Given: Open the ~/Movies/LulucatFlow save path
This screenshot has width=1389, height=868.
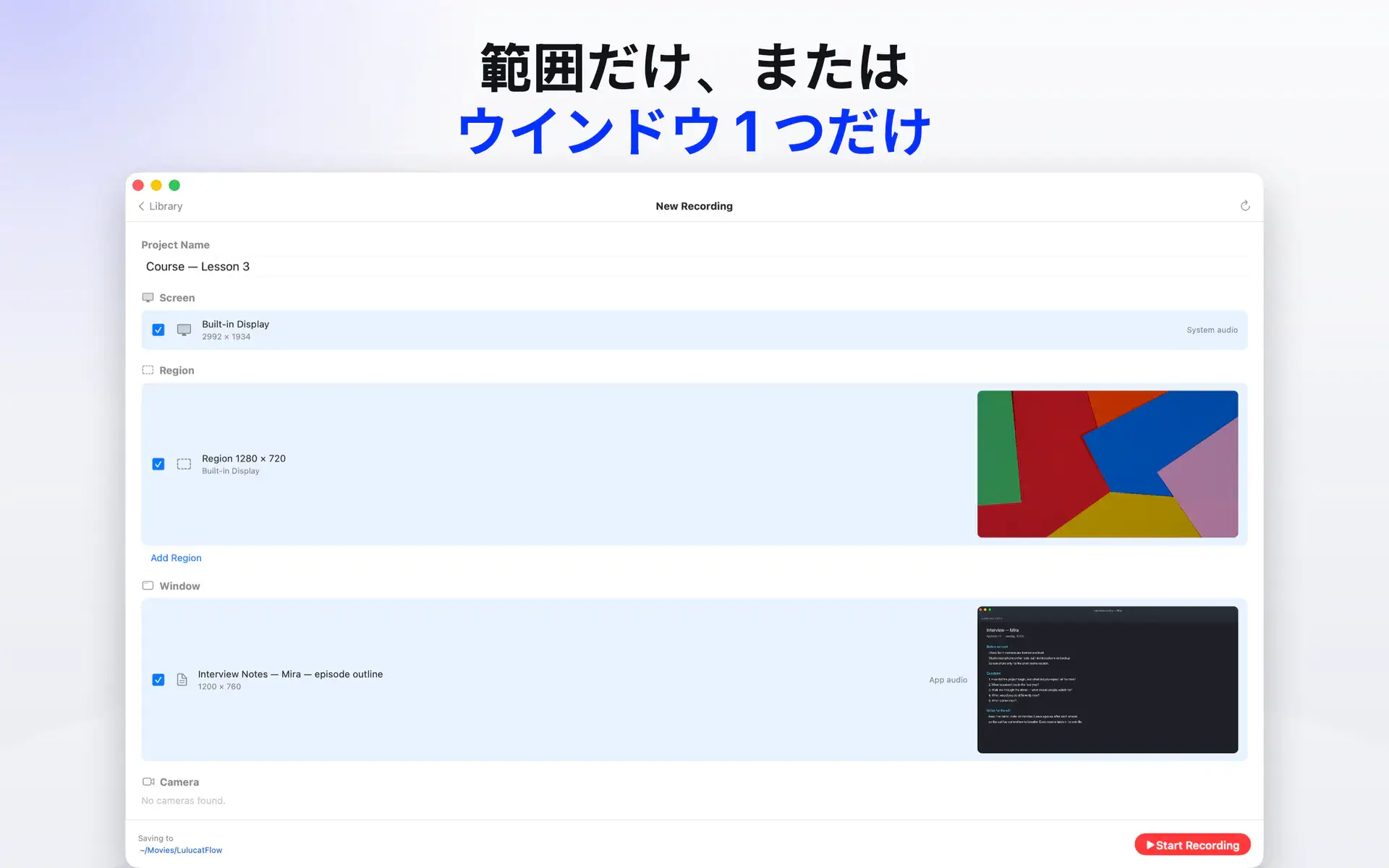Looking at the screenshot, I should point(181,850).
